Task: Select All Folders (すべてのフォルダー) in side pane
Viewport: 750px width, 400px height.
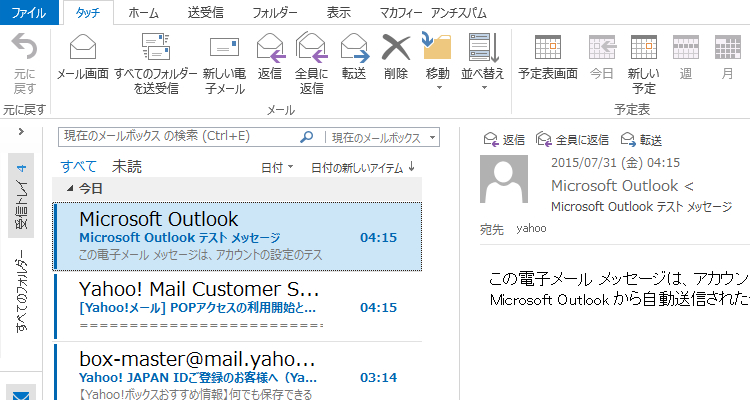Action: click(x=21, y=290)
